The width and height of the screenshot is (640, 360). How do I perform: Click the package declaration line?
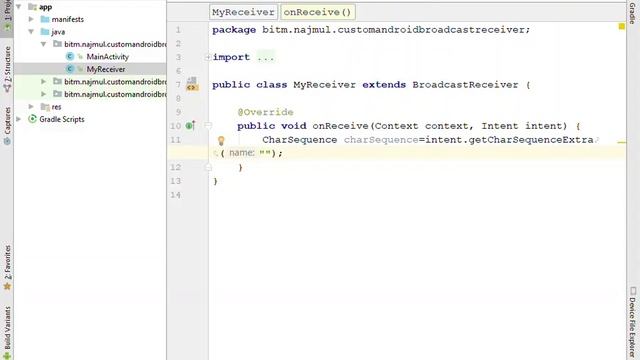click(371, 30)
